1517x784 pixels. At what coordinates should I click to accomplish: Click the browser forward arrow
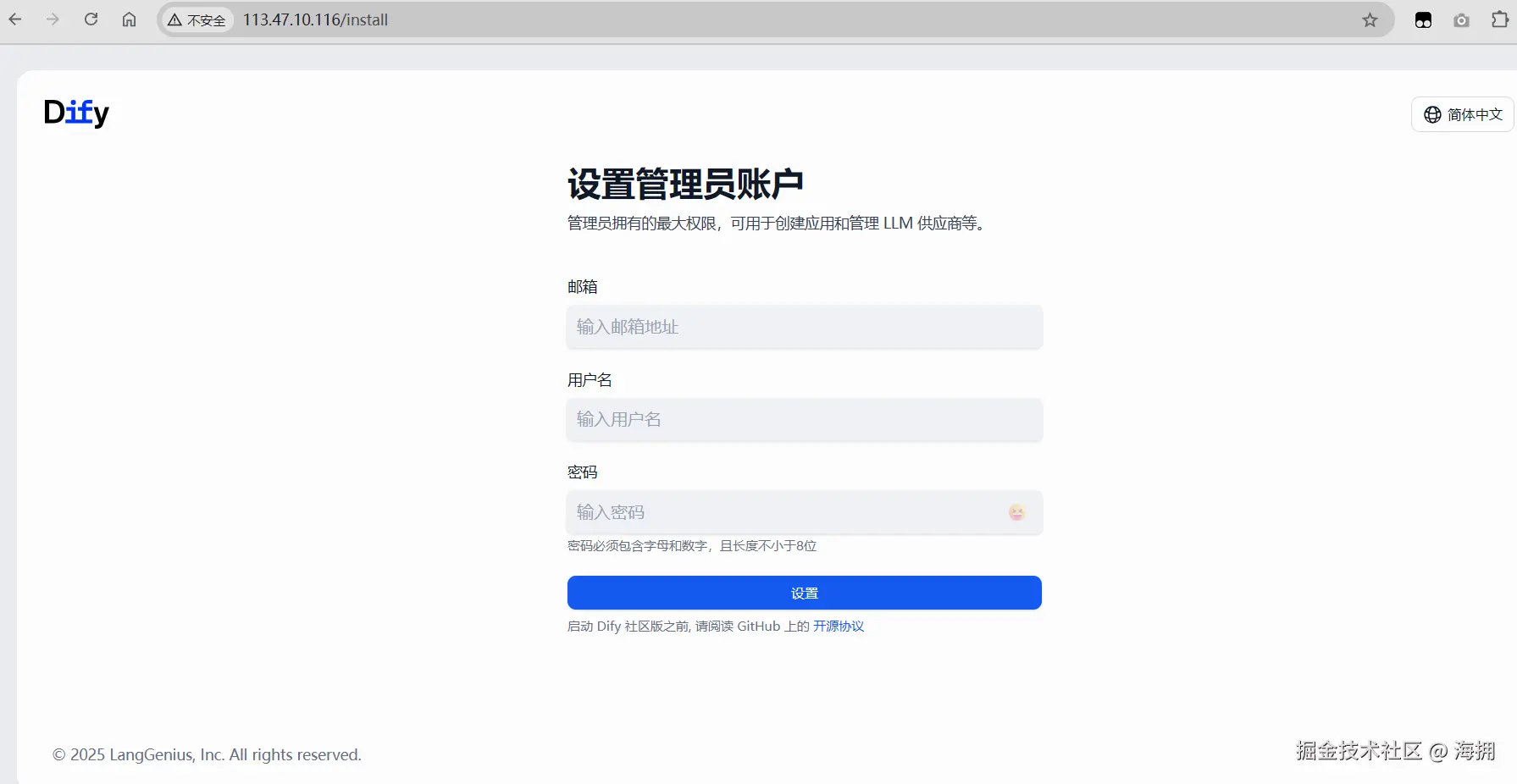tap(53, 19)
